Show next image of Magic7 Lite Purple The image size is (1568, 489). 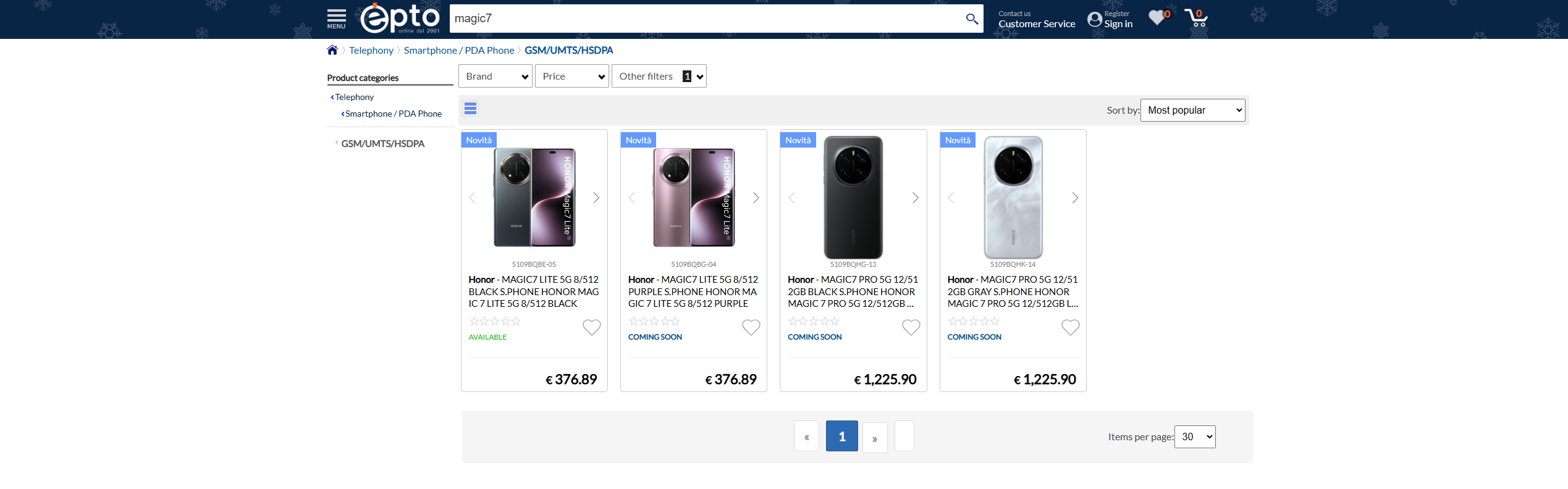tap(756, 198)
